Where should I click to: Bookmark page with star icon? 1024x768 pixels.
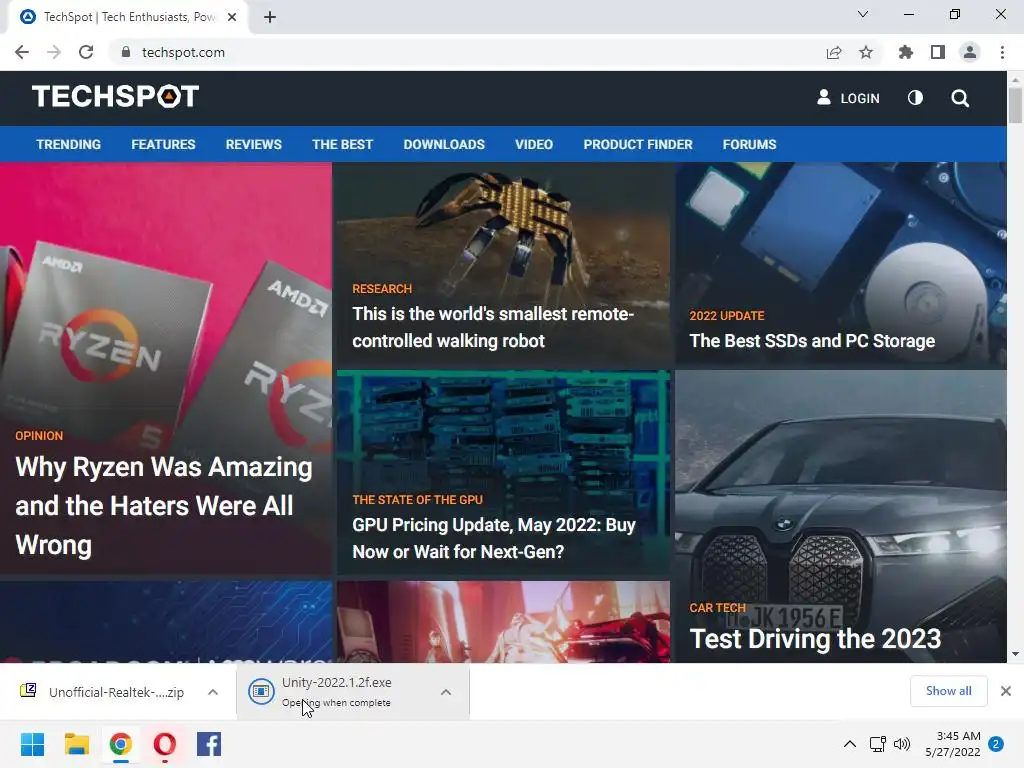tap(866, 52)
